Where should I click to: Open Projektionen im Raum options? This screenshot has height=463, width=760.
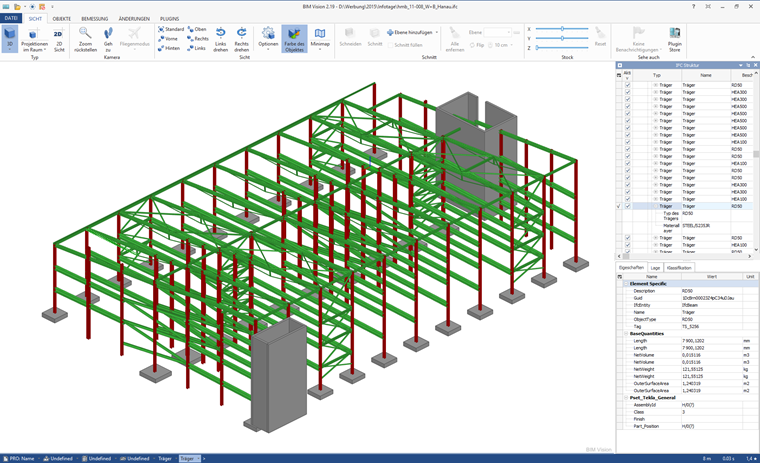34,40
